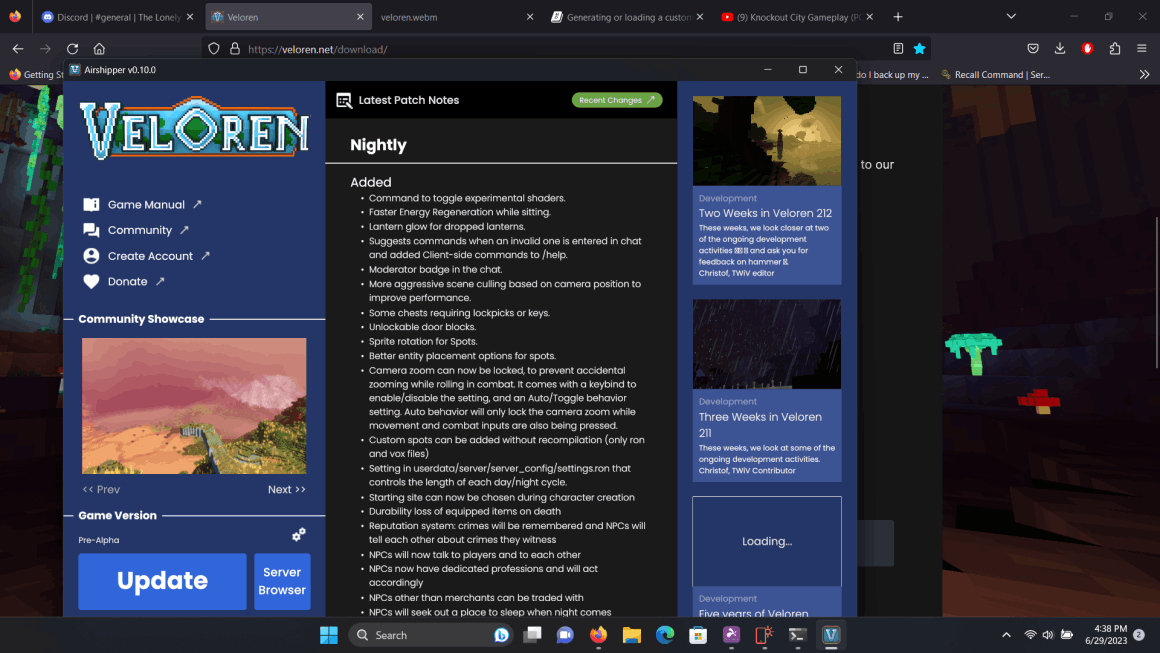
Task: Expand the Firefox list all tabs dropdown
Action: pos(1011,16)
